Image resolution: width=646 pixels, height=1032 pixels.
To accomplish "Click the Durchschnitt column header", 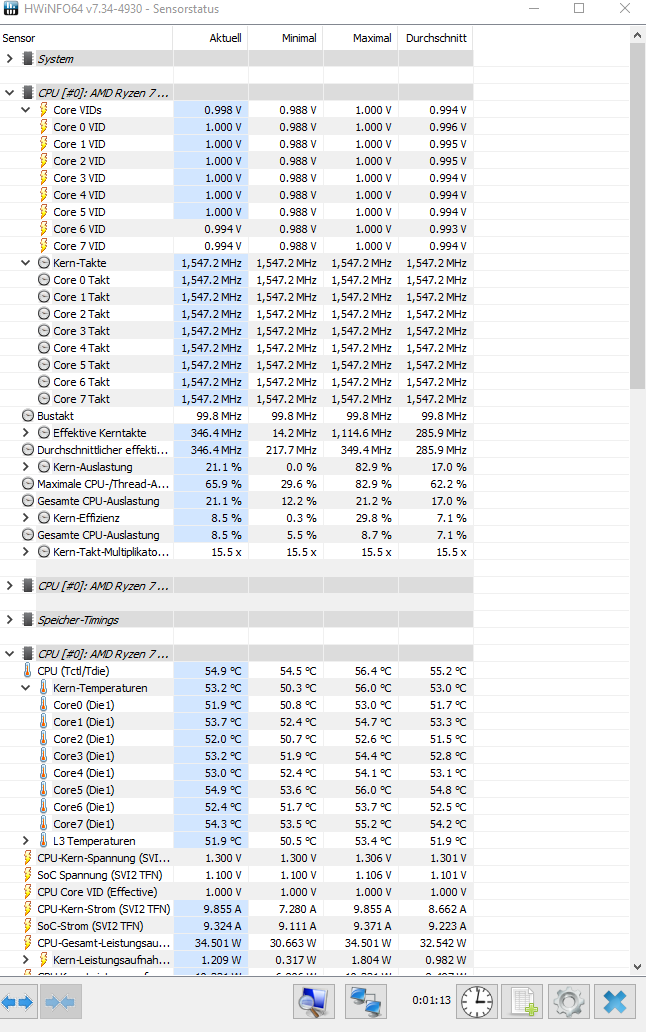I will pos(435,38).
